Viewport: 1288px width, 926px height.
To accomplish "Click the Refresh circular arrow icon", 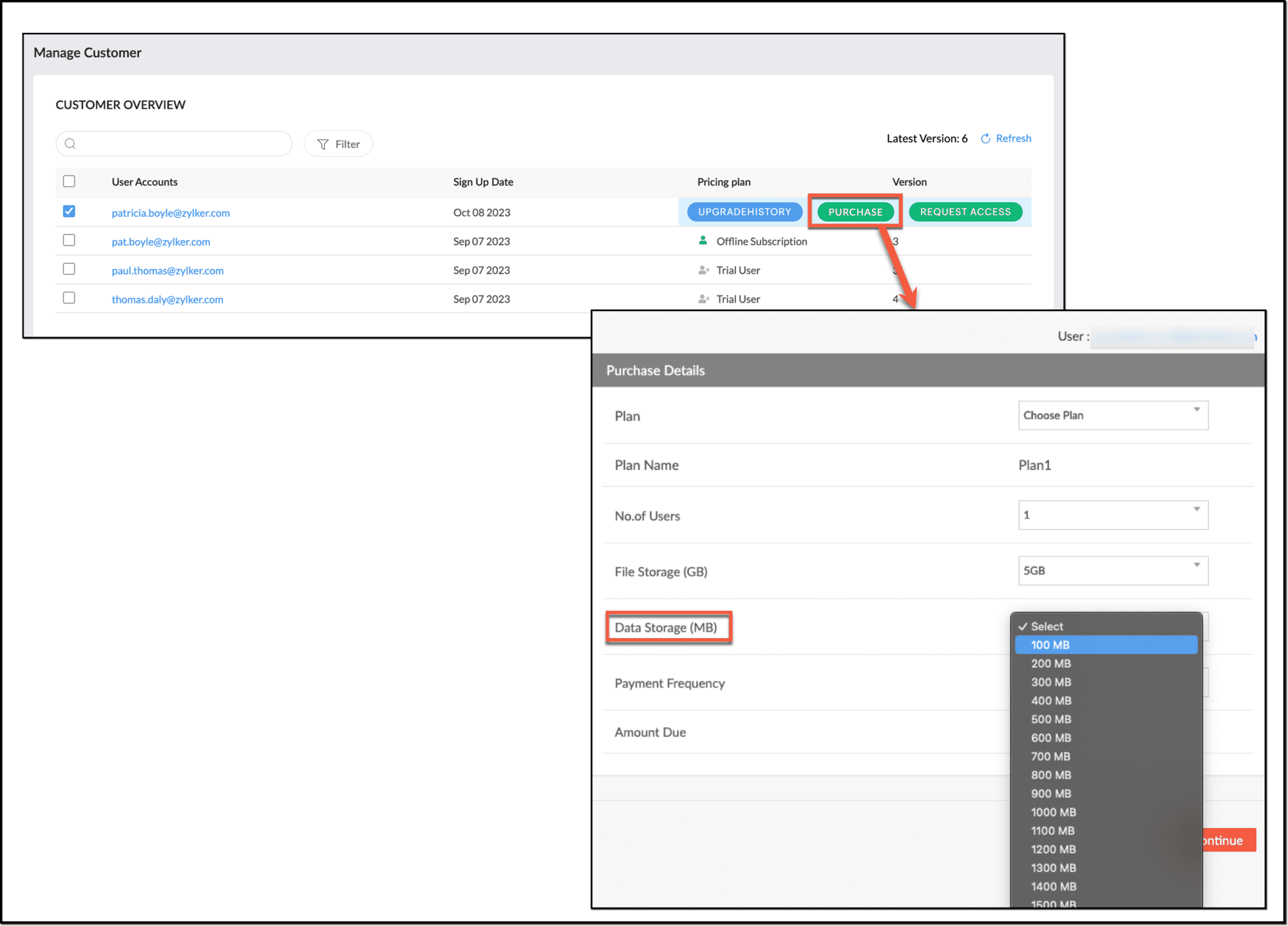I will (985, 138).
